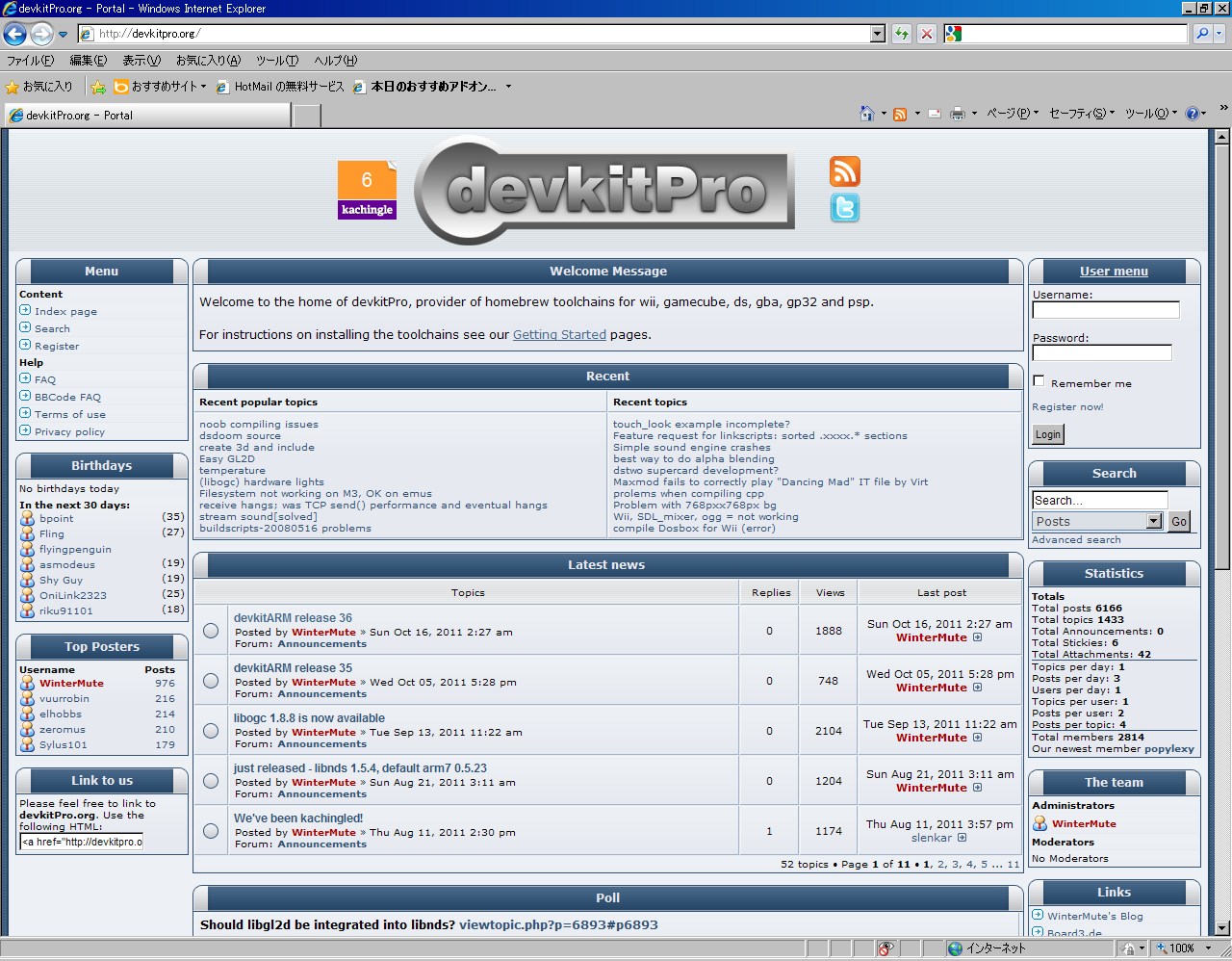The width and height of the screenshot is (1232, 961).
Task: Click the Register now! link
Action: coord(1067,407)
